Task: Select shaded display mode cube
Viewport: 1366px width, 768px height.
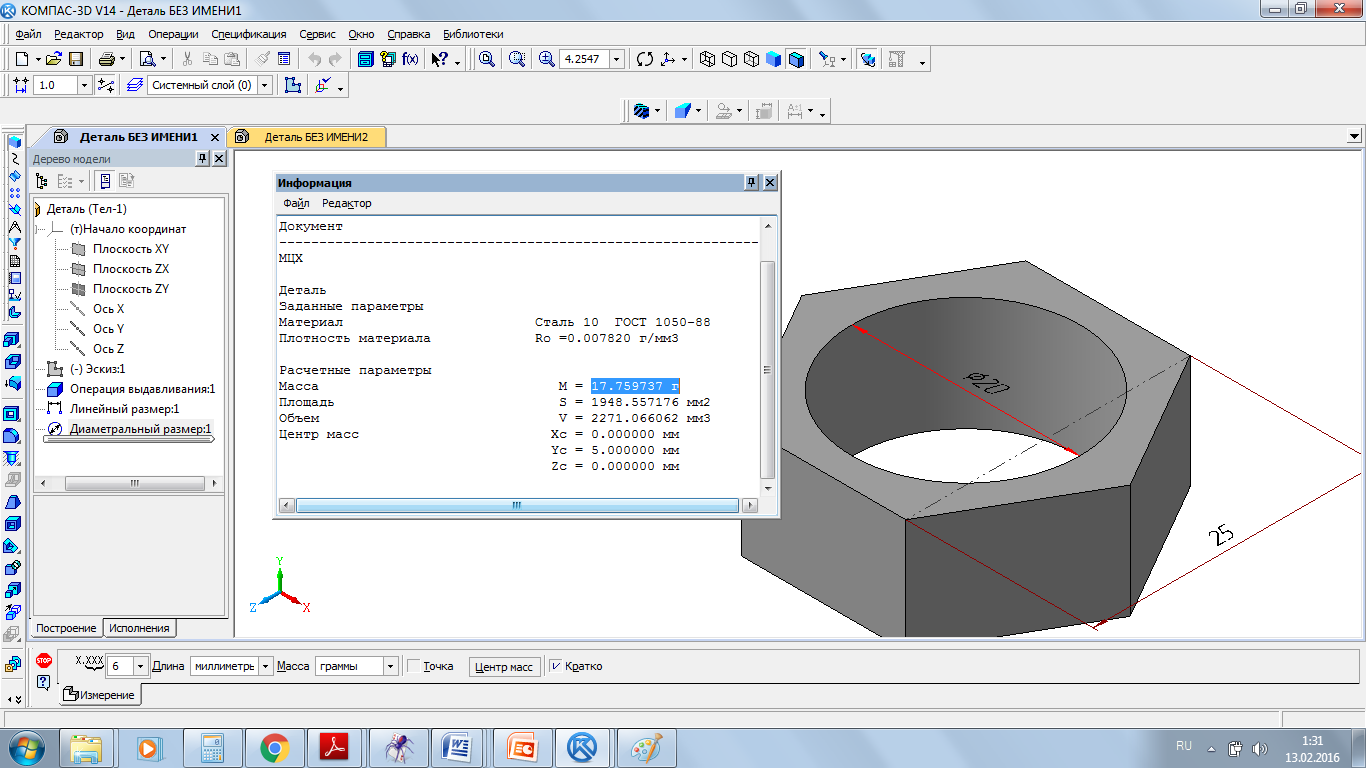Action: pyautogui.click(x=774, y=59)
